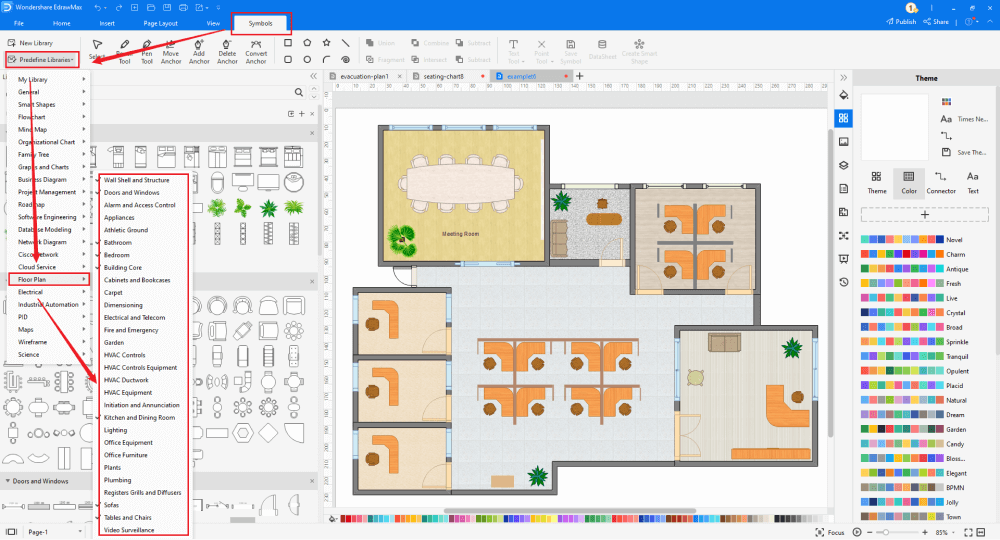Viewport: 1000px width, 540px height.
Task: Select the Pen Tool in the ribbon
Action: click(x=148, y=51)
